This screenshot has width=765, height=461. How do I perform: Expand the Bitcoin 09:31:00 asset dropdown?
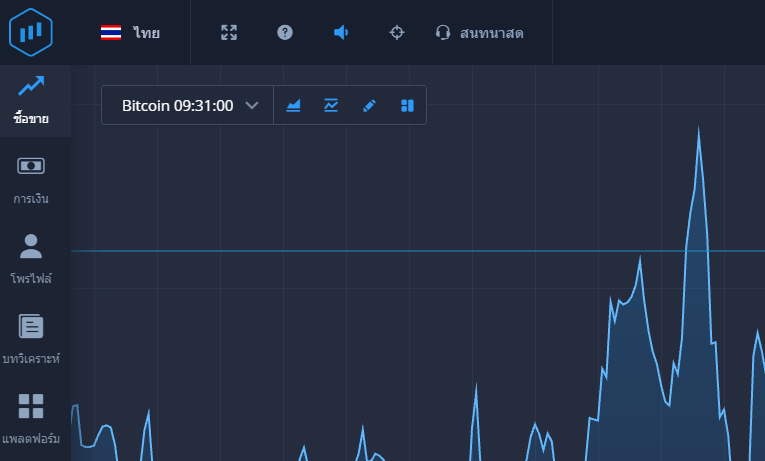187,105
